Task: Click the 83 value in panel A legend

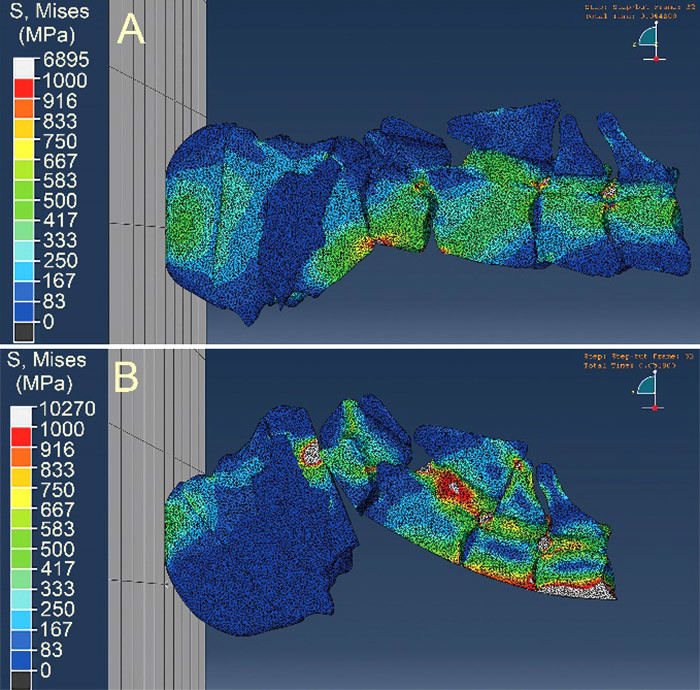Action: tap(54, 301)
